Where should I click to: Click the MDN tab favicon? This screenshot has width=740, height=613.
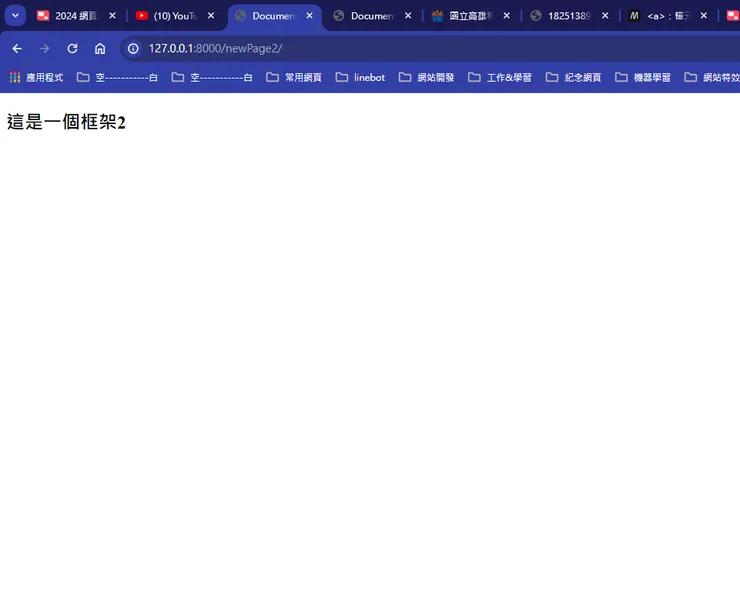tap(634, 16)
